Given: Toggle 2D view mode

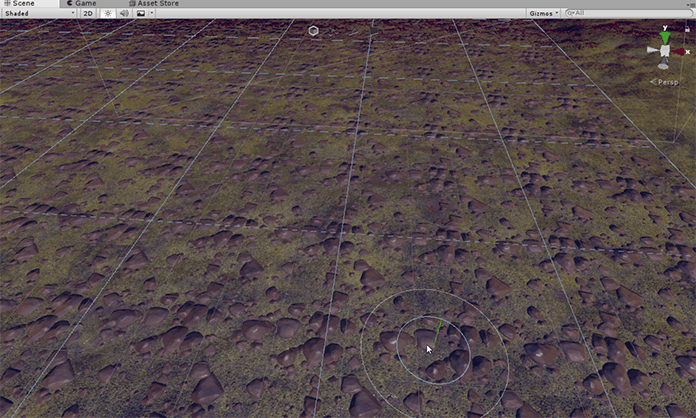Looking at the screenshot, I should 88,14.
